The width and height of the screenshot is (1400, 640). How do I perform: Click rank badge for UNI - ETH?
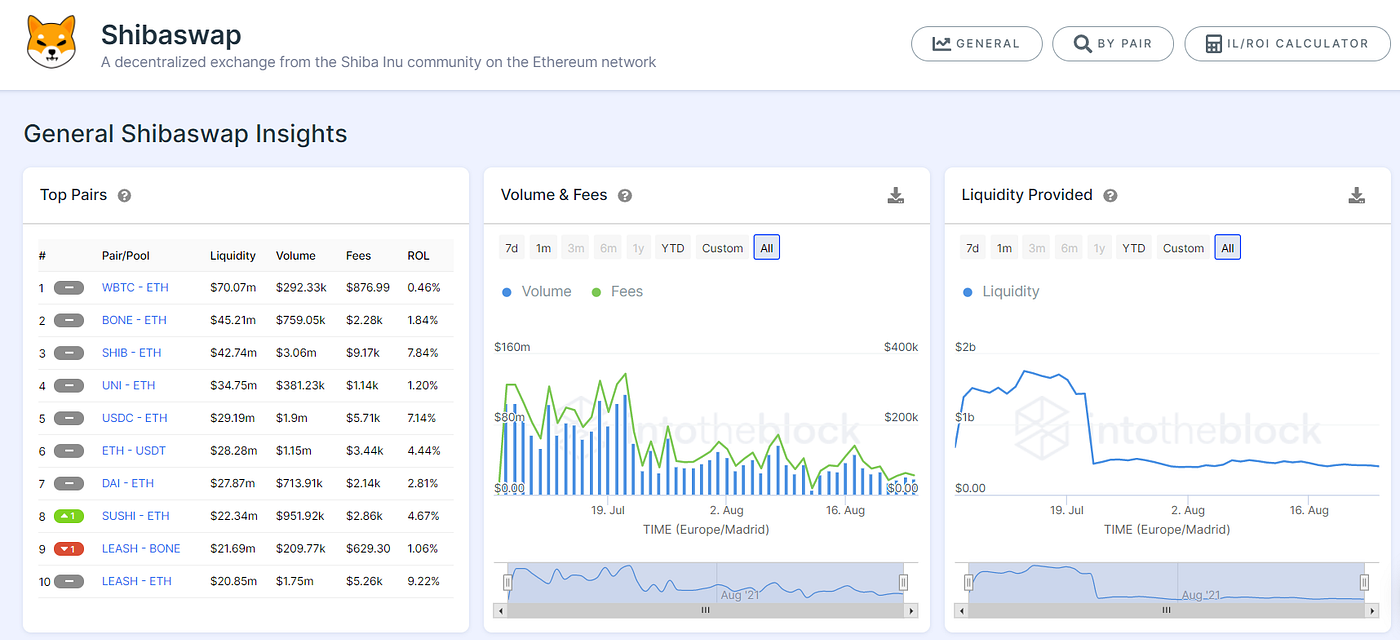(69, 386)
